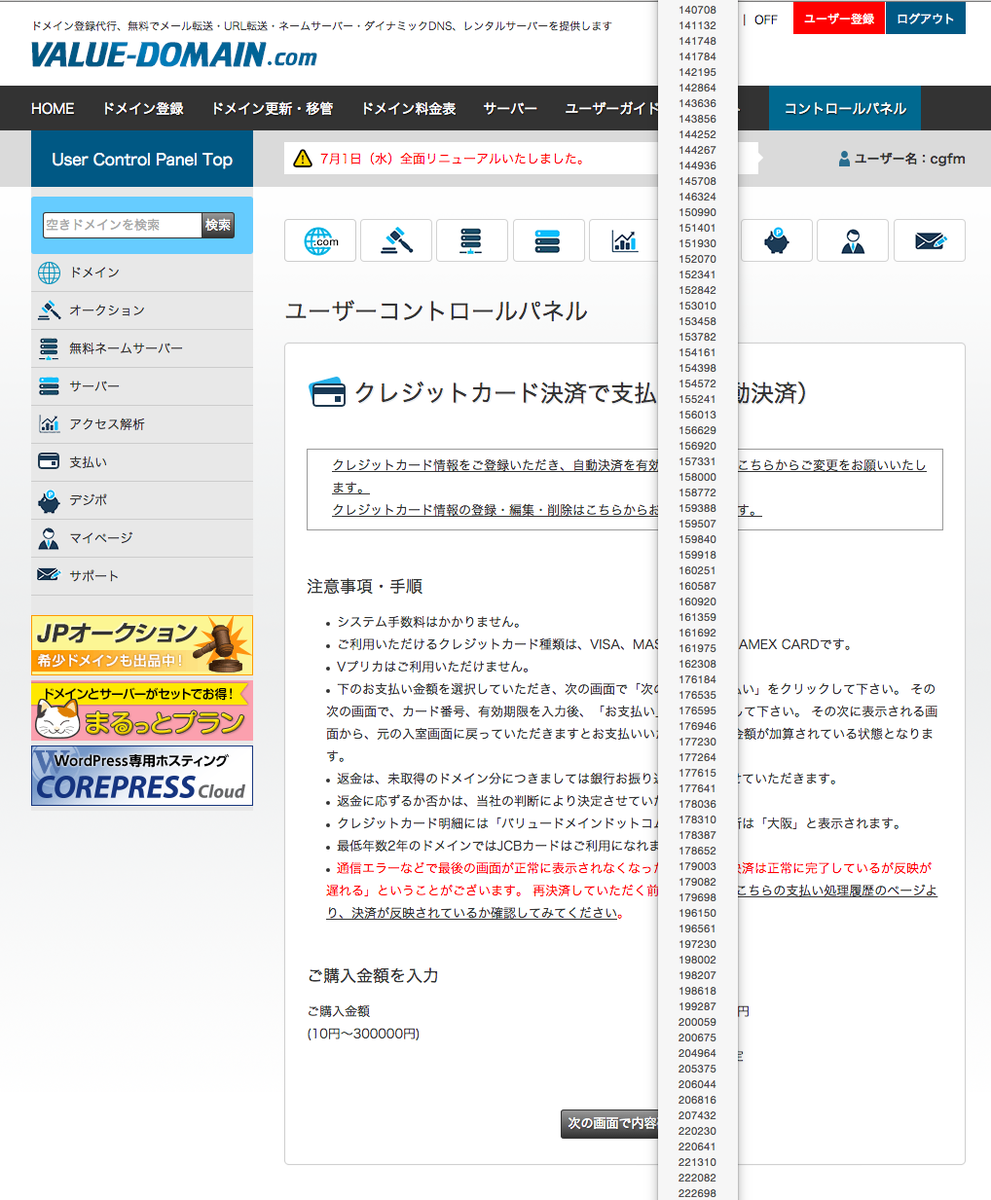
Task: Focus the 空きドメインを検索 search field
Action: click(x=122, y=225)
